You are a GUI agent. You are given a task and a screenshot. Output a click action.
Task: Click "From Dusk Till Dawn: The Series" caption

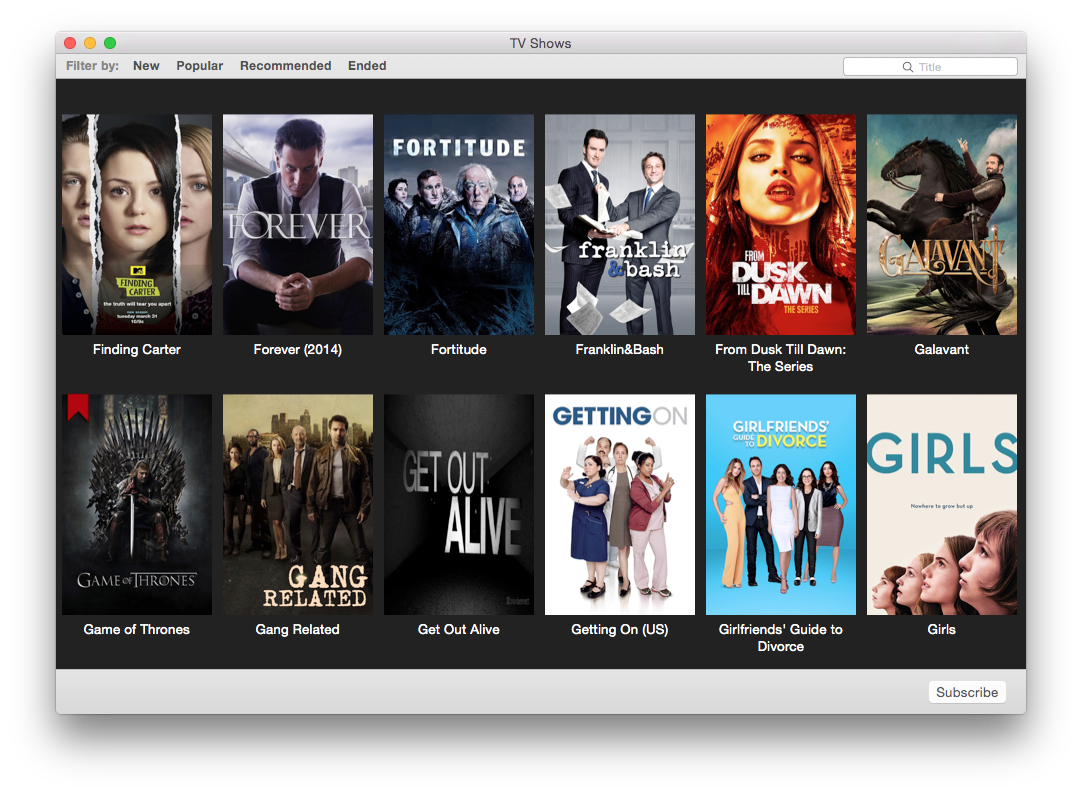pyautogui.click(x=780, y=358)
